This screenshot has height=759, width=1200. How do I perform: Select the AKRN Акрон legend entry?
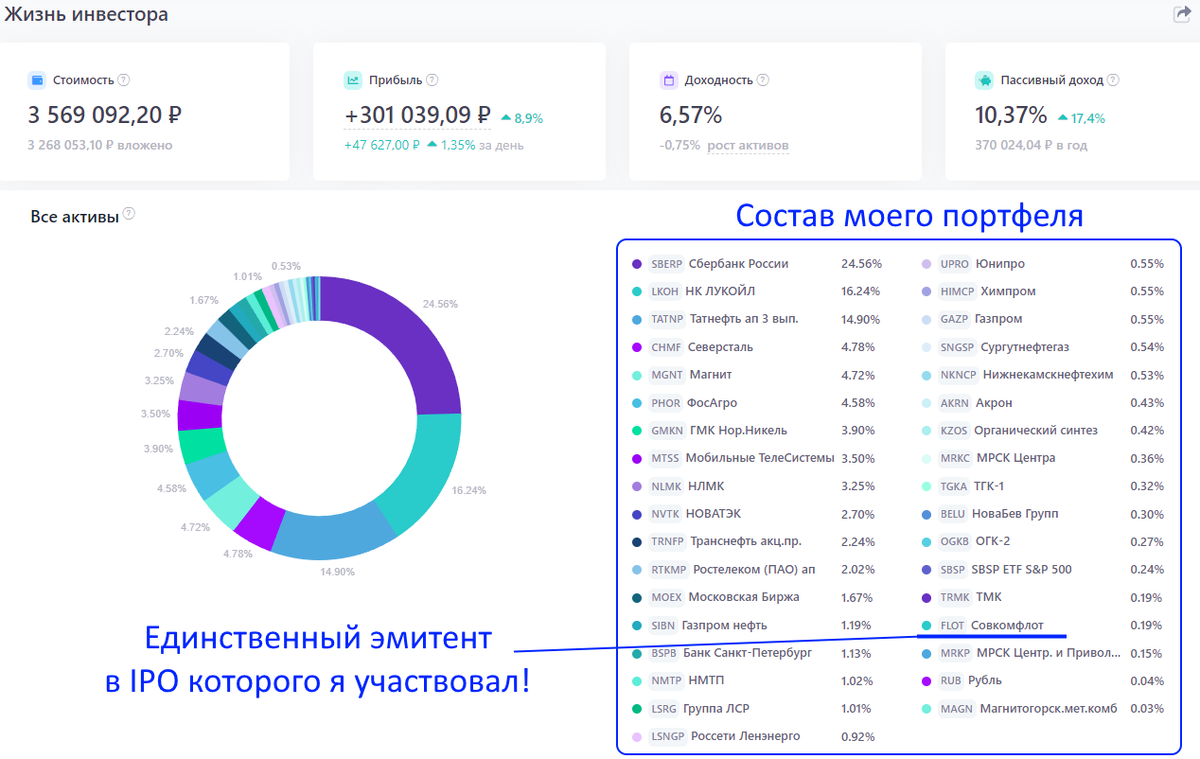1044,403
